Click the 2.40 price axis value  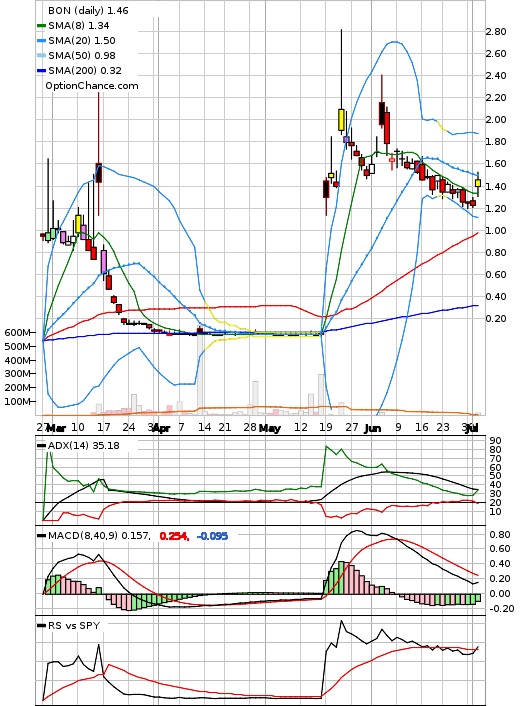tap(496, 76)
